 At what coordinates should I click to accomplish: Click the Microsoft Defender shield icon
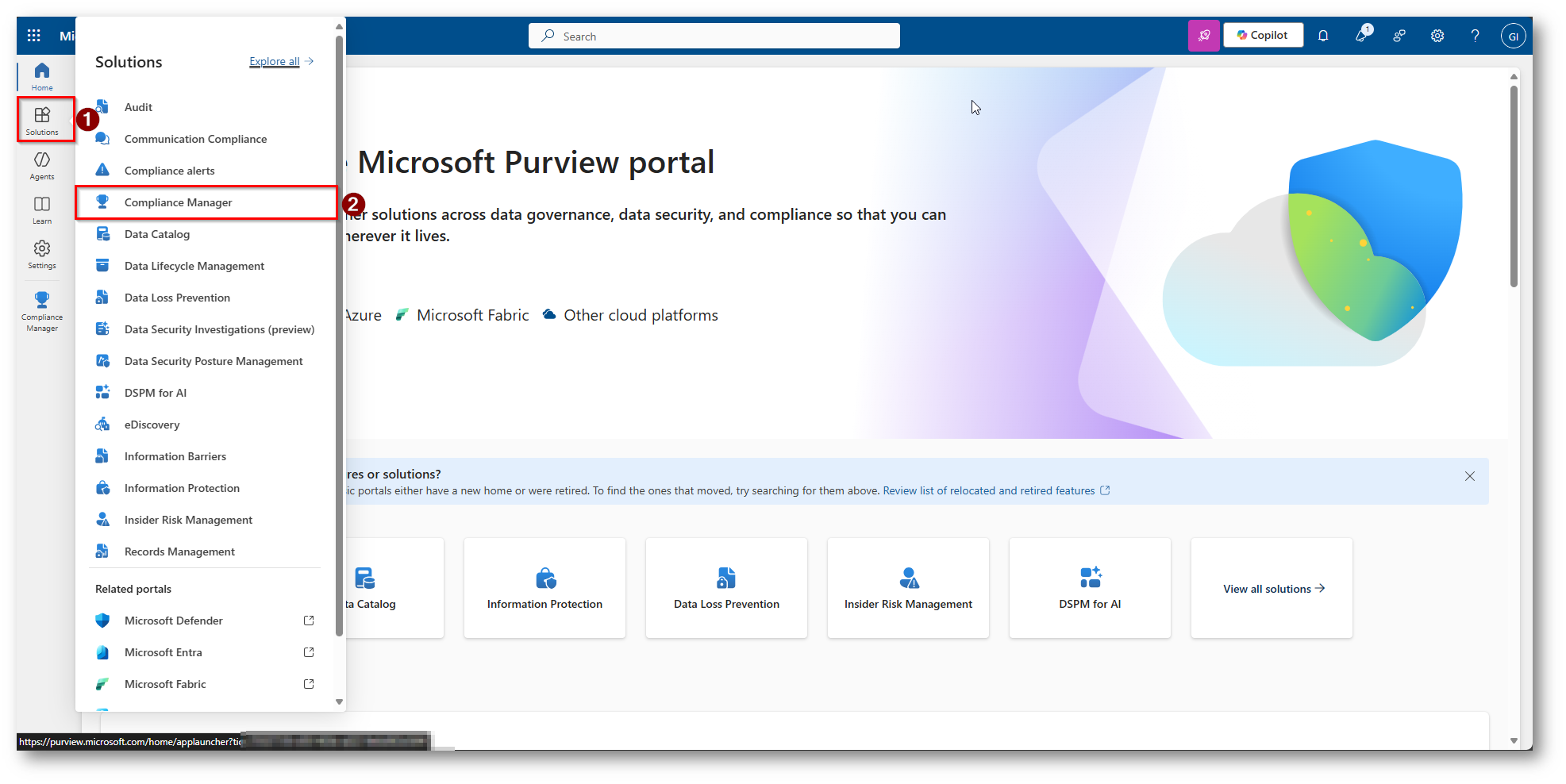[x=102, y=621]
